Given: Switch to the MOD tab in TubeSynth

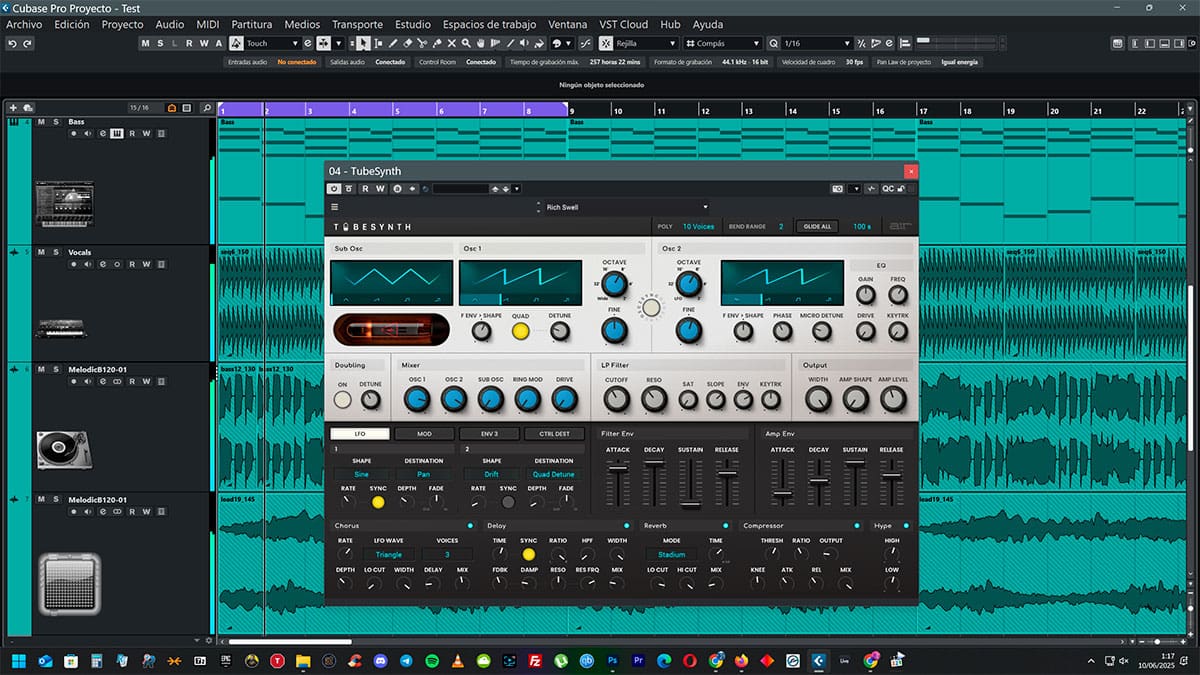Looking at the screenshot, I should pyautogui.click(x=424, y=434).
